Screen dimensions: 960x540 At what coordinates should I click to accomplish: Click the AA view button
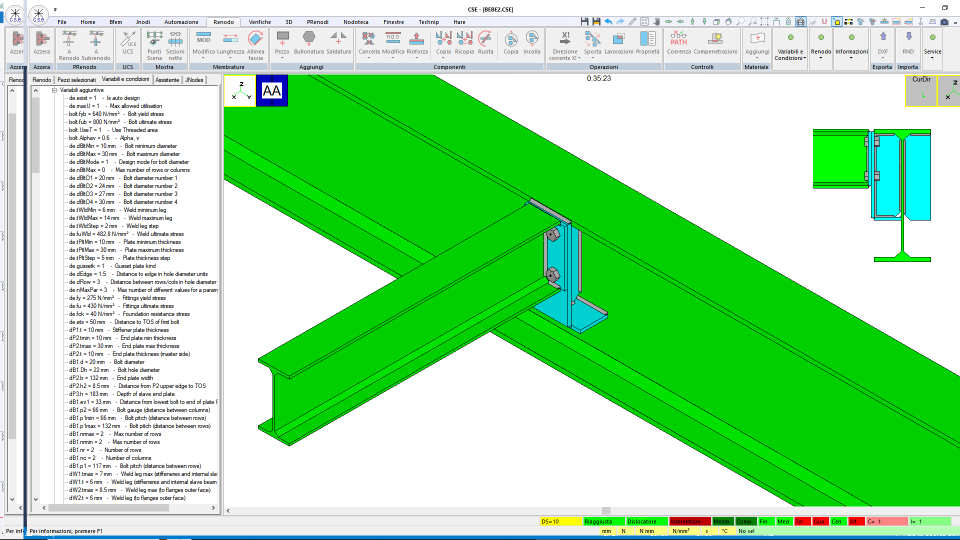[x=272, y=91]
